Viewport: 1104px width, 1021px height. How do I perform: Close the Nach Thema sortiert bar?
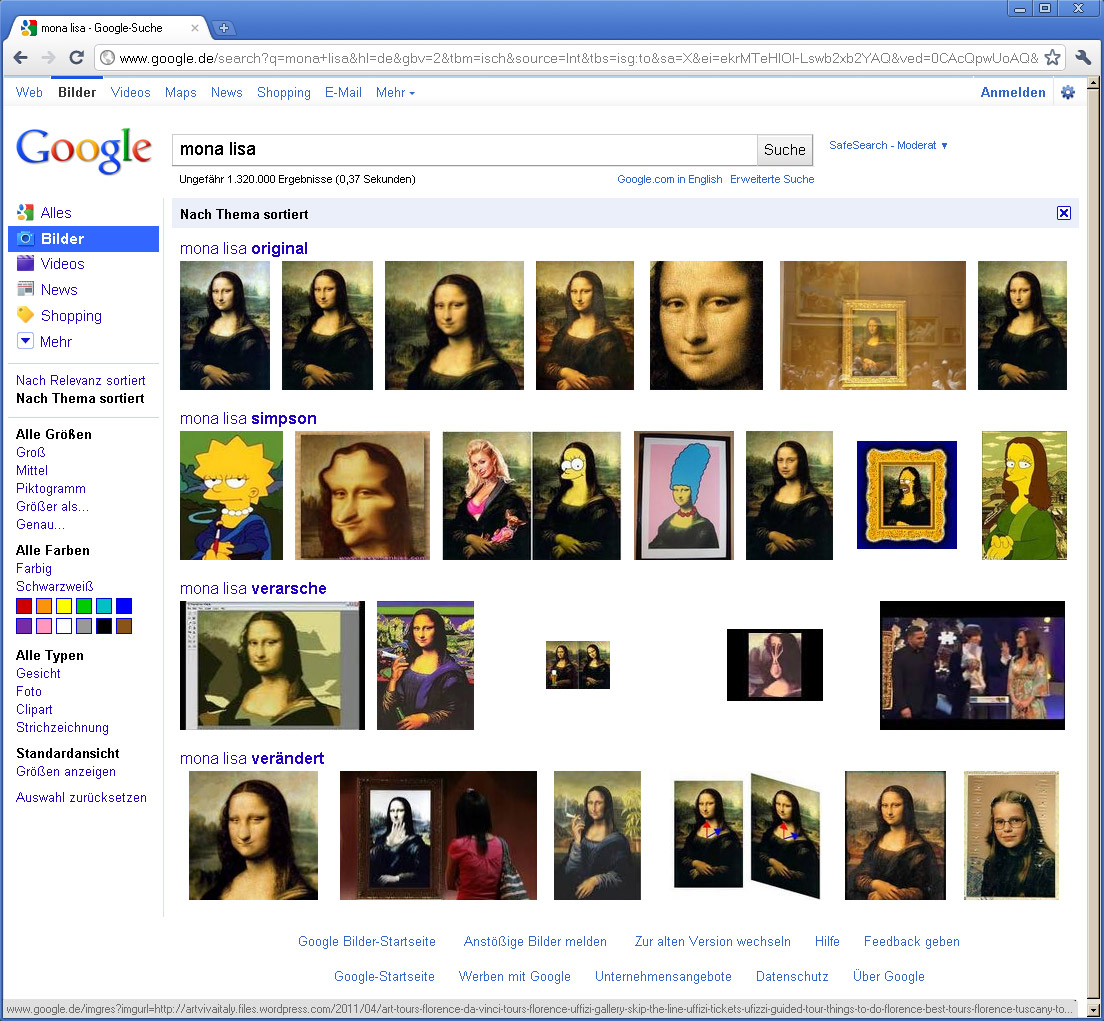(1064, 213)
